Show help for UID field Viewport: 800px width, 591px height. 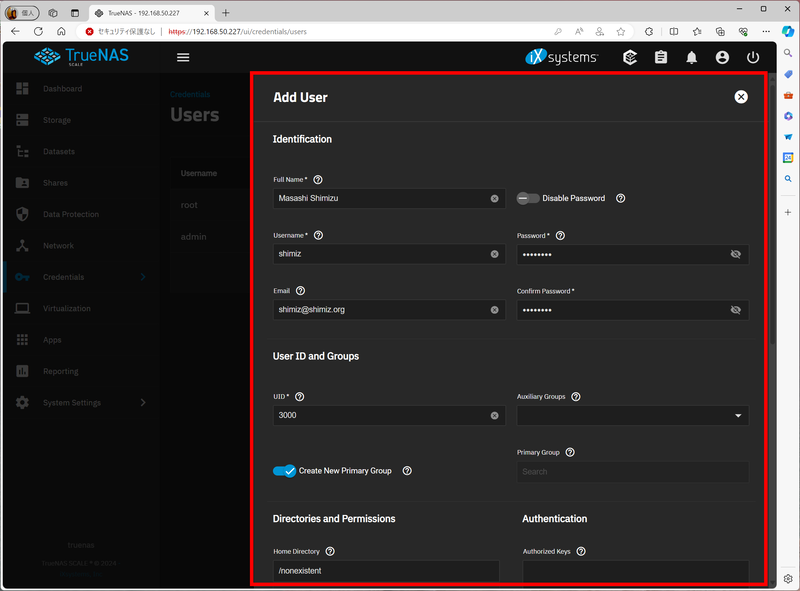[x=300, y=397]
